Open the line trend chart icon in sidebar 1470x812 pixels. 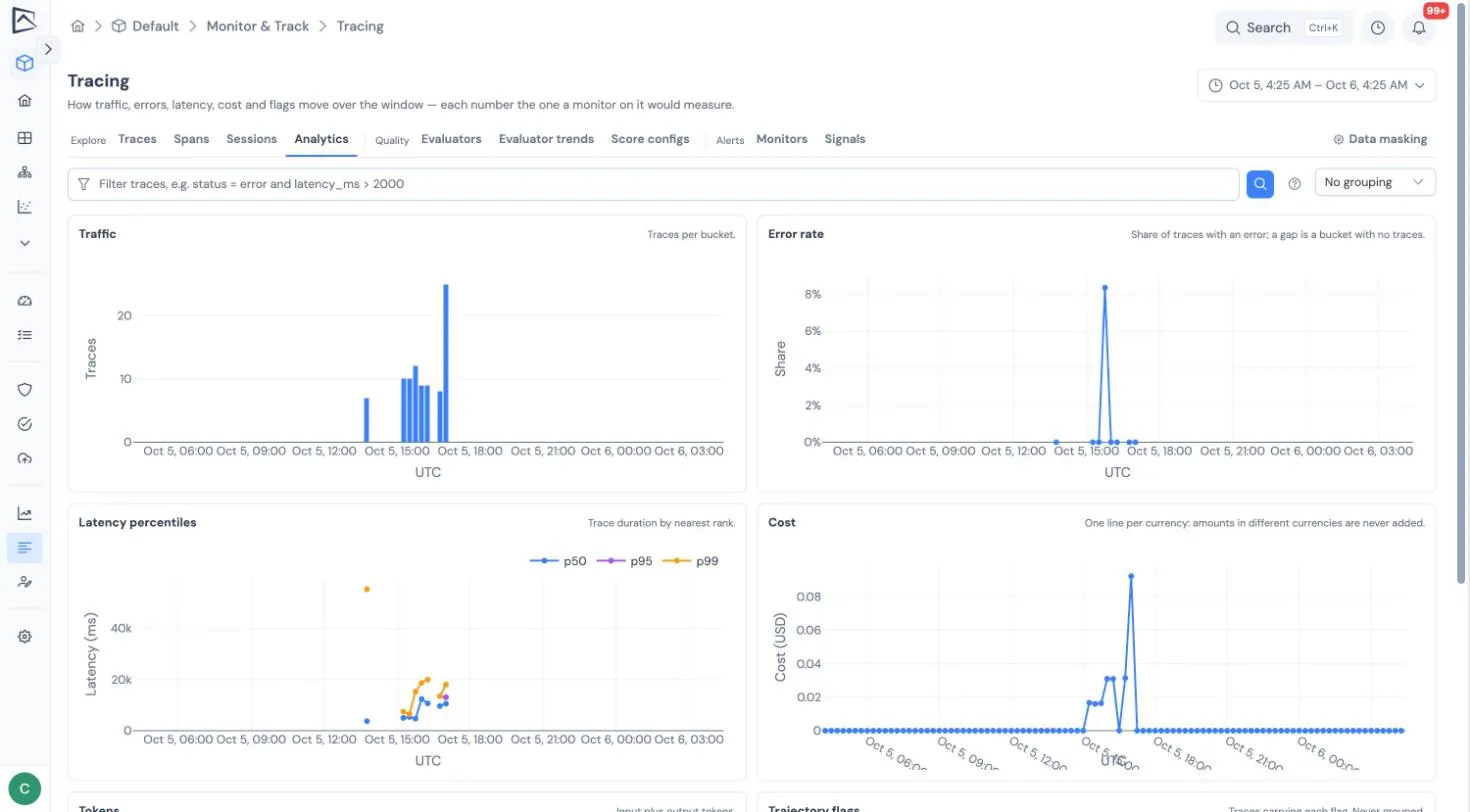tap(25, 513)
